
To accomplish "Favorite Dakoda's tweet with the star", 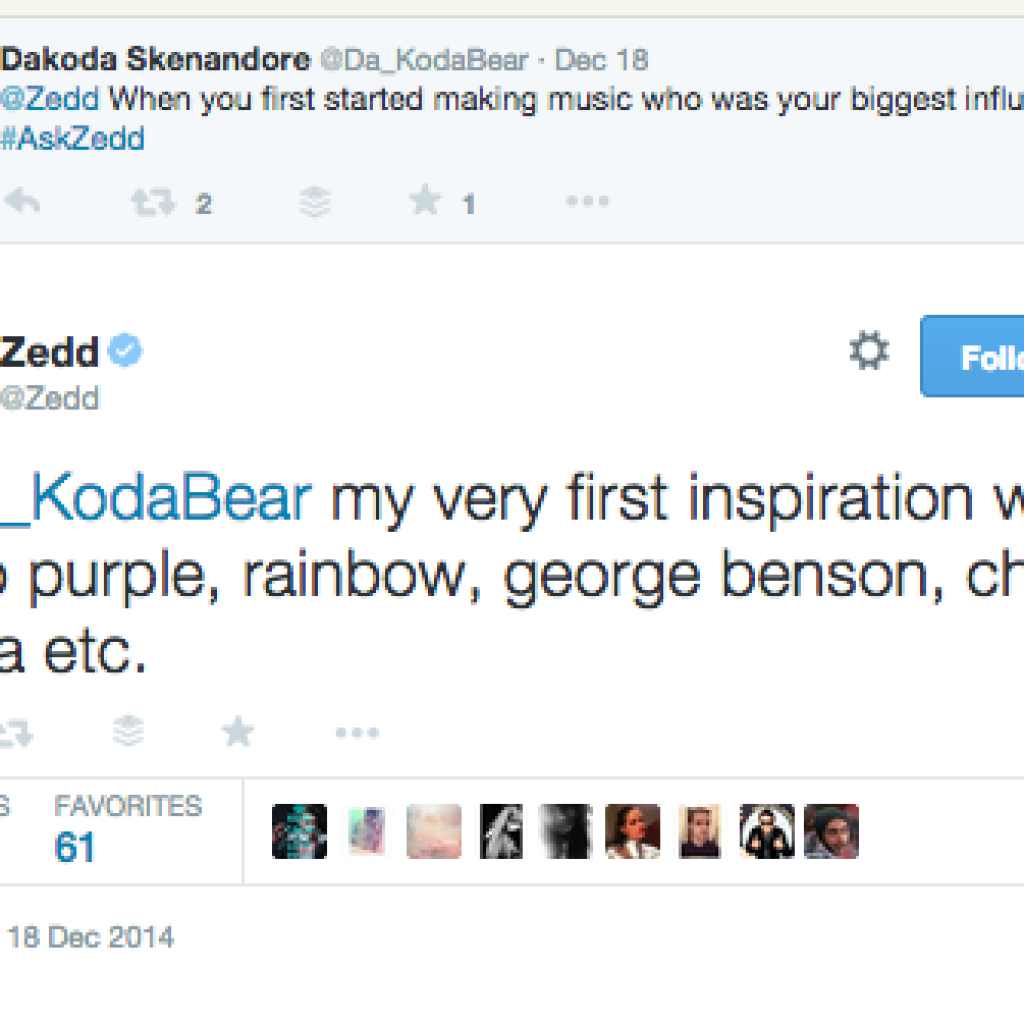I will pos(426,203).
